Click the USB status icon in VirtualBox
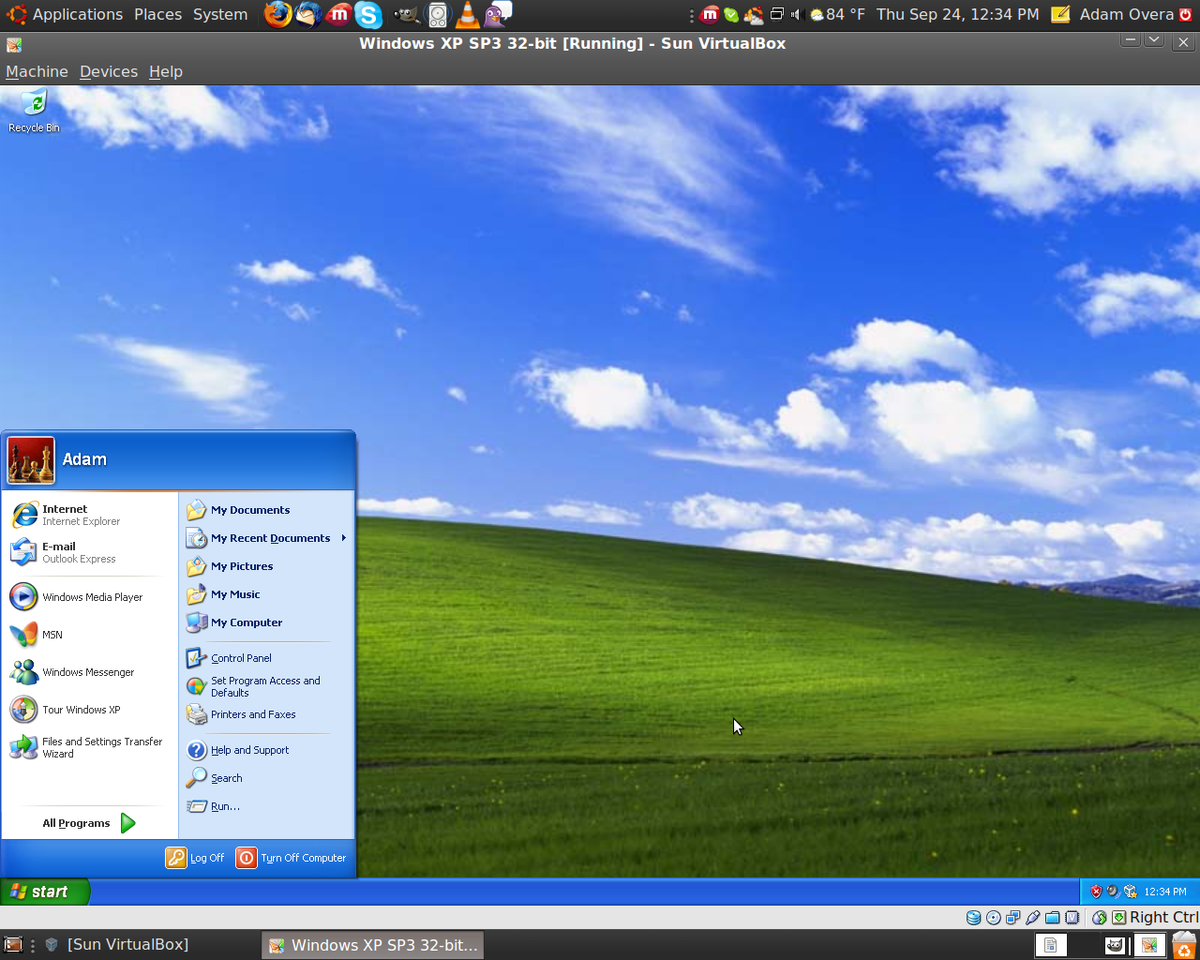 [1033, 917]
